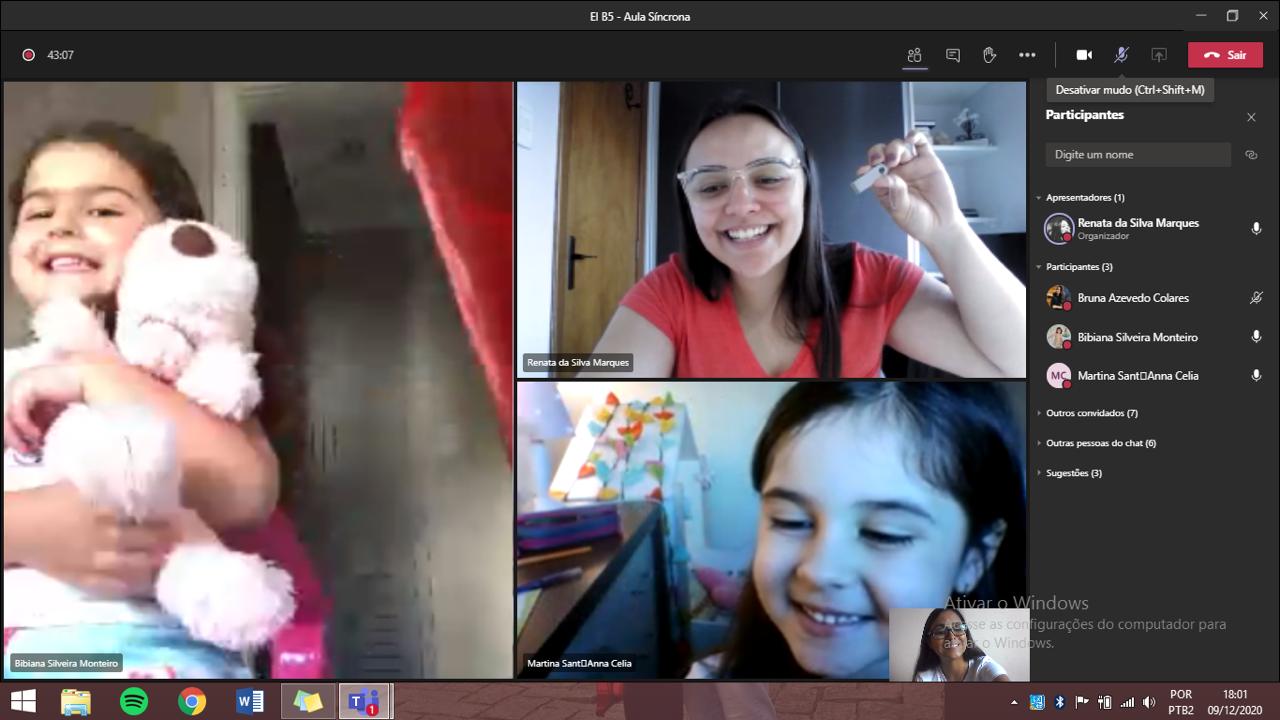
Task: Click the Bluetooth tray icon
Action: point(1060,702)
